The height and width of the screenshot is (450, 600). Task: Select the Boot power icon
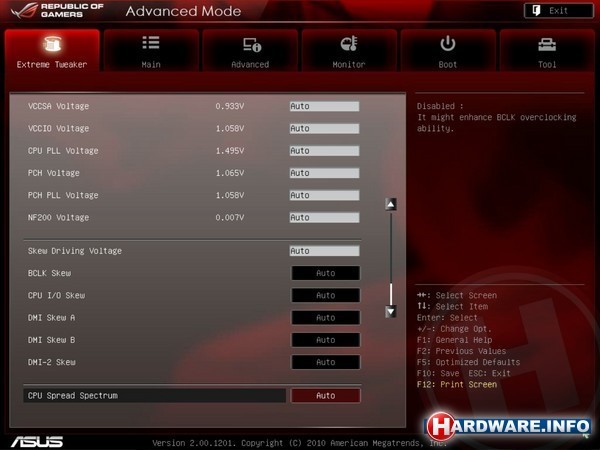click(448, 44)
